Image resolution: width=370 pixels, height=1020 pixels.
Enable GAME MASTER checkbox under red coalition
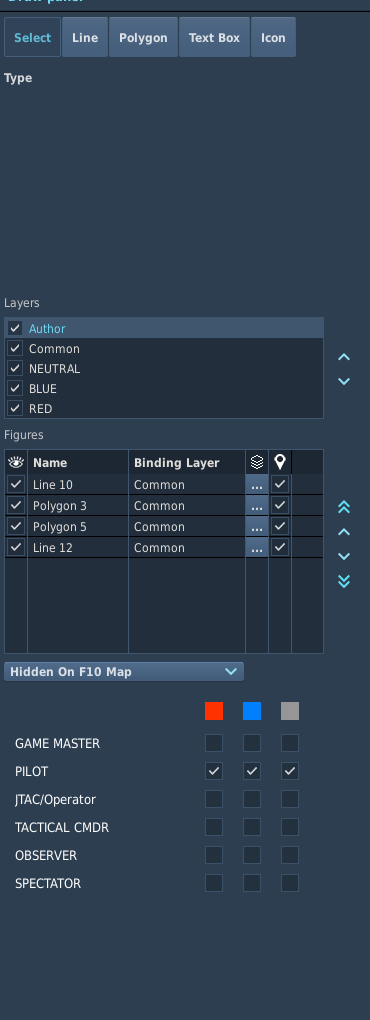click(214, 743)
